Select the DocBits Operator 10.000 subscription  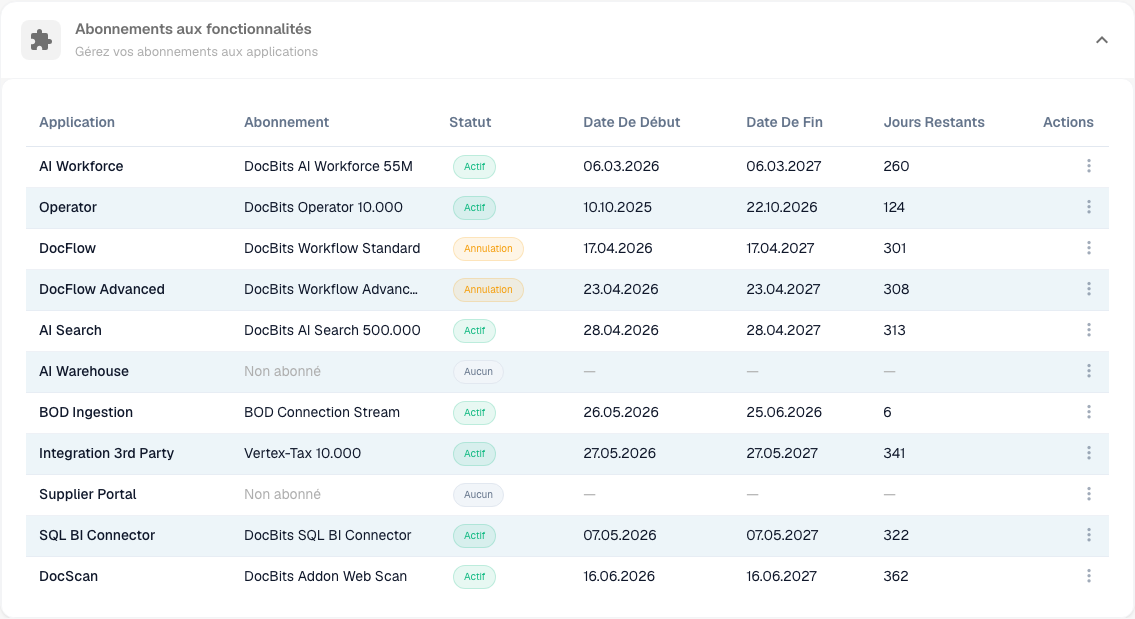coord(324,208)
